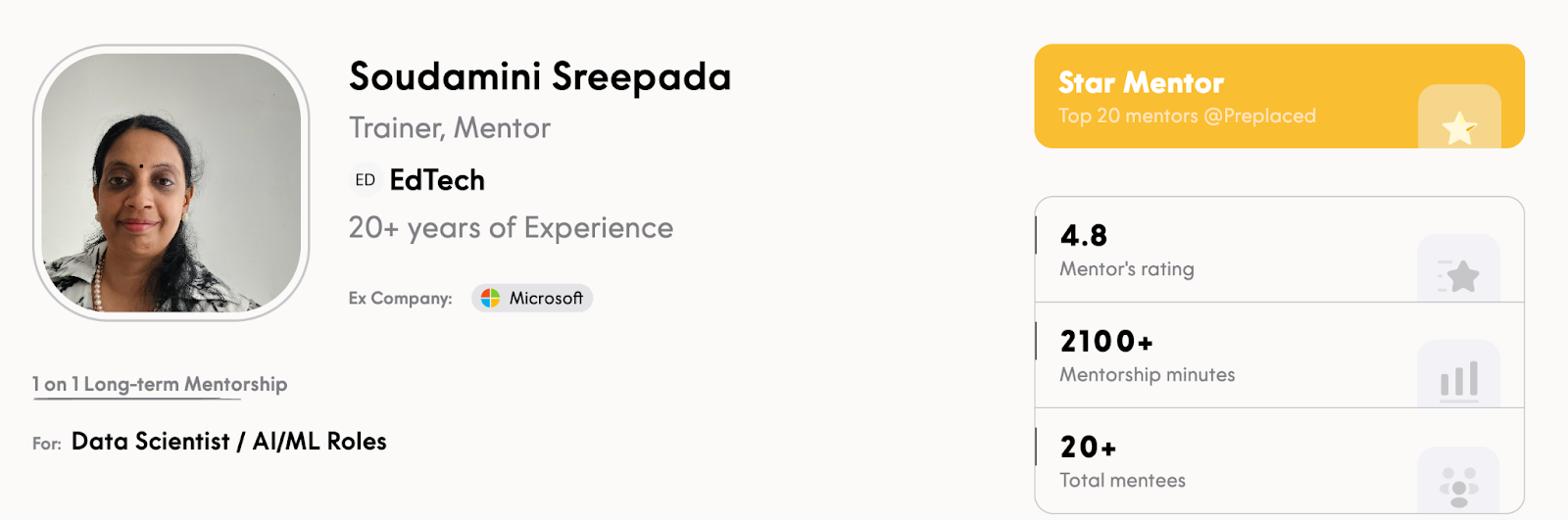Click the 2100+ Mentorship minutes stat
This screenshot has width=1568, height=520.
coord(1106,341)
